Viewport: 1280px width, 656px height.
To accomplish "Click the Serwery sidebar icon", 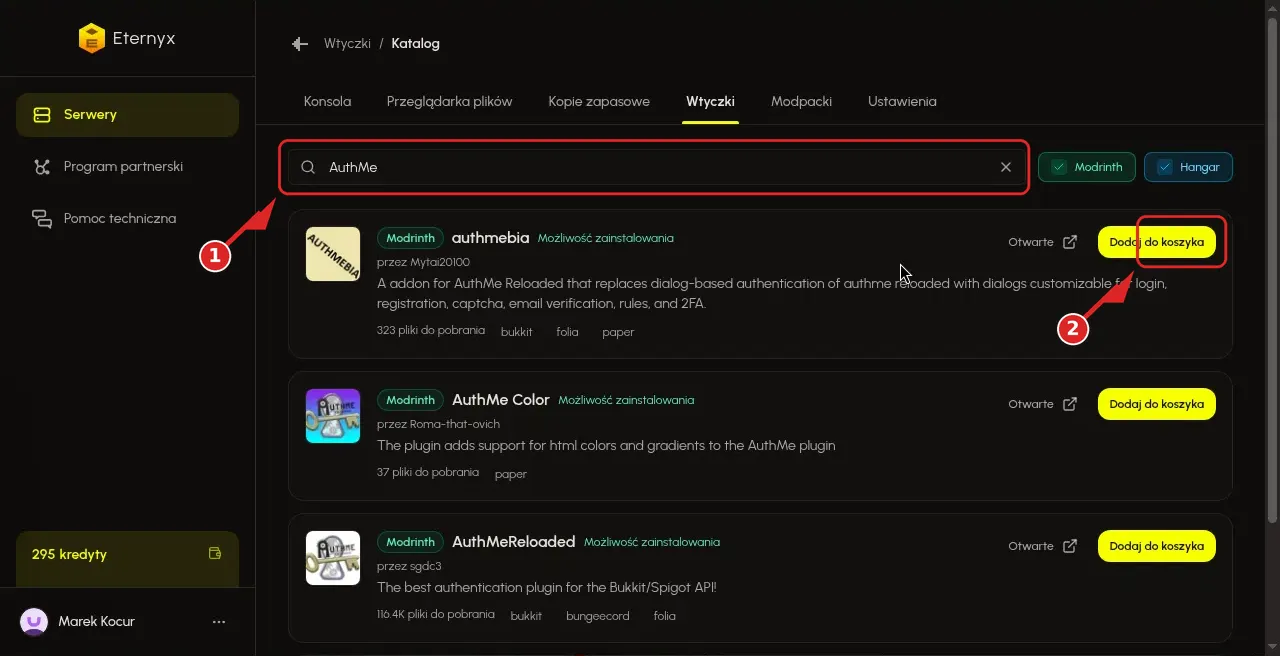I will tap(42, 115).
